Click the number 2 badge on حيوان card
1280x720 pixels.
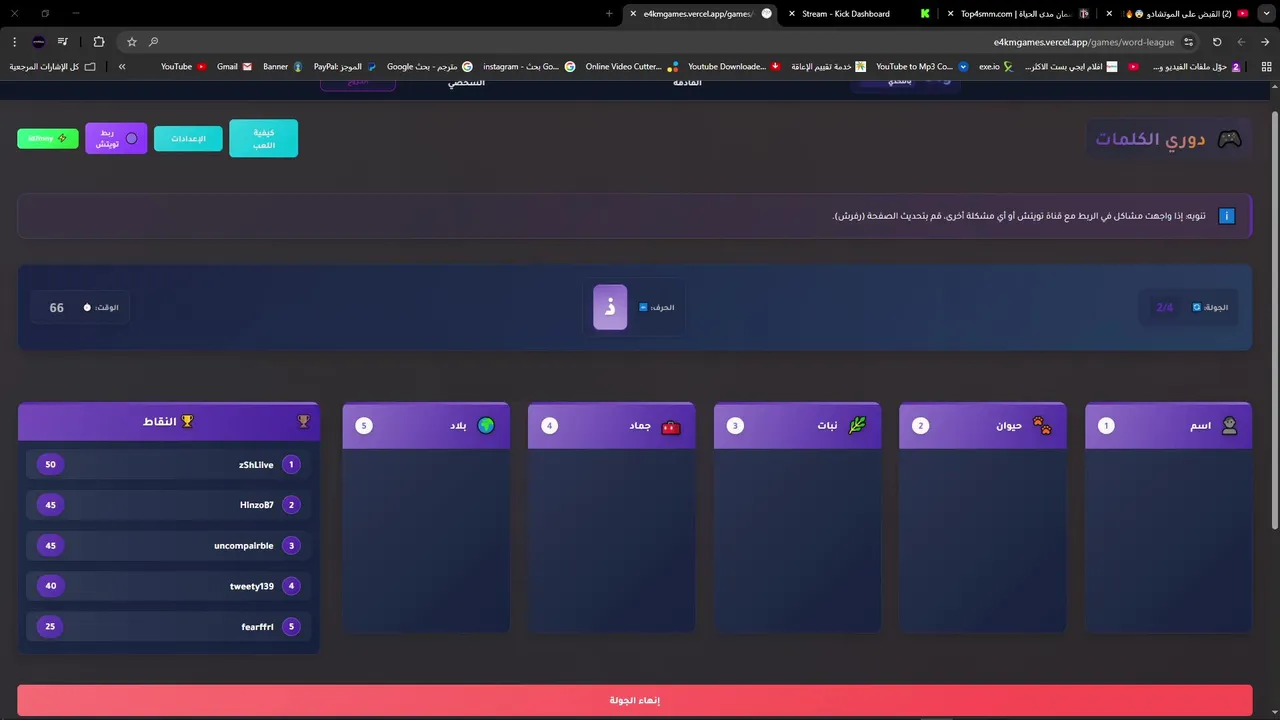pyautogui.click(x=921, y=426)
